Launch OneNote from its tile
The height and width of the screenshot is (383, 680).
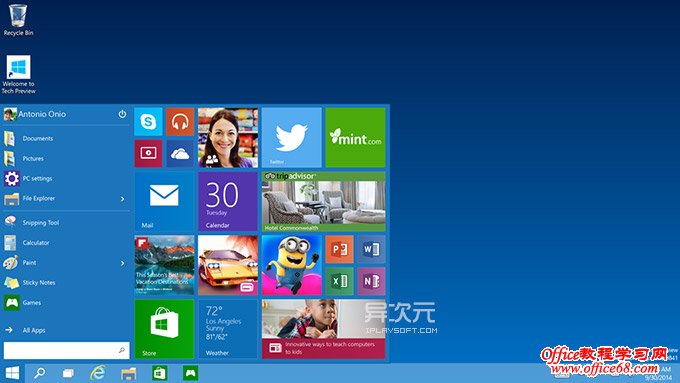(371, 281)
